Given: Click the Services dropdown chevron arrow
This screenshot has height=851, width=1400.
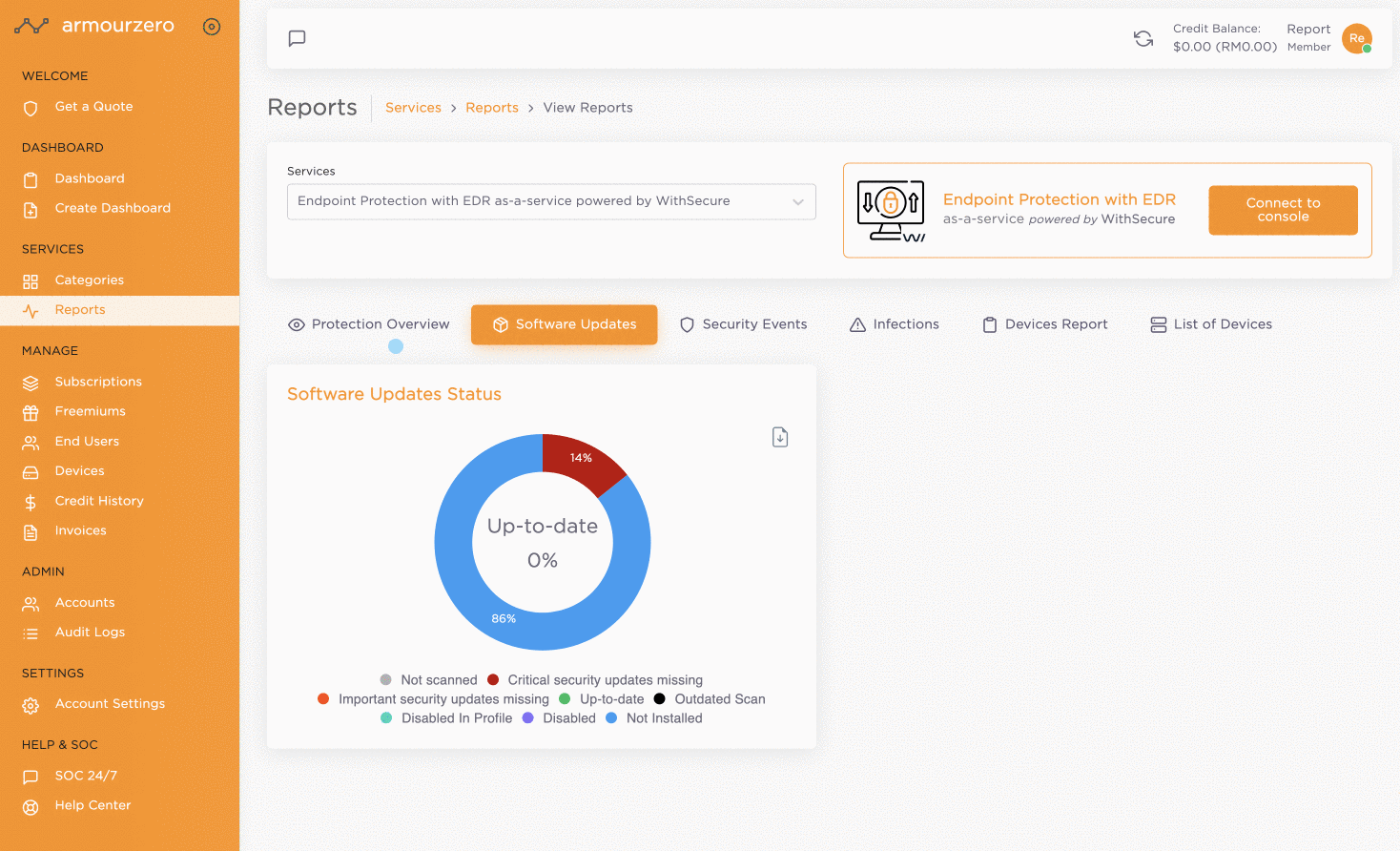Looking at the screenshot, I should click(x=798, y=201).
